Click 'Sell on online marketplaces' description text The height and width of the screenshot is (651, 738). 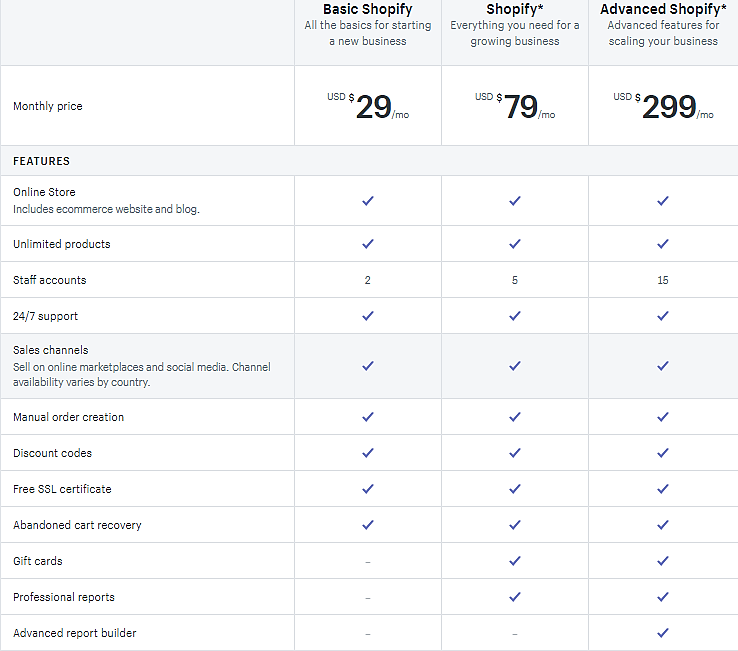point(142,374)
